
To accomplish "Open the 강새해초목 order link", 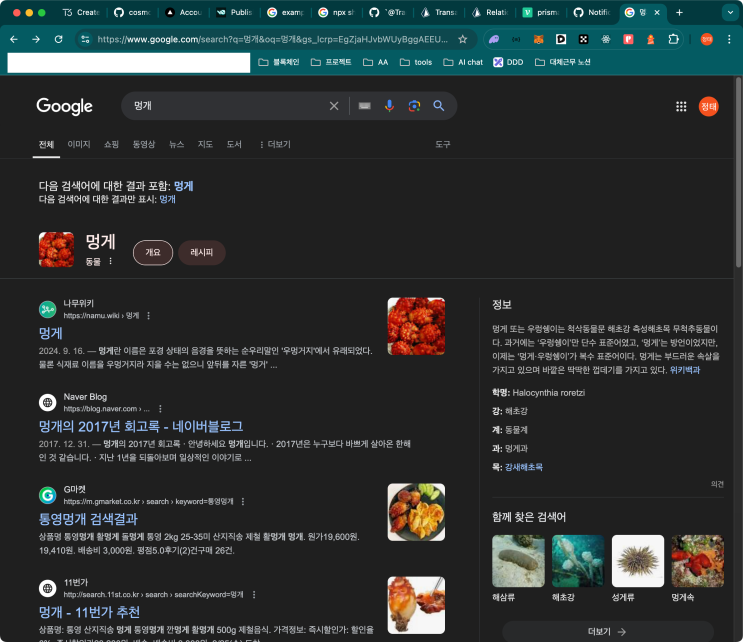I will tap(524, 467).
